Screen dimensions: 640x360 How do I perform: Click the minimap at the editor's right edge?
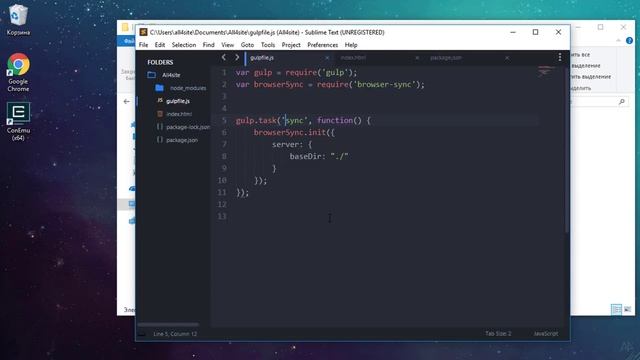[x=547, y=72]
